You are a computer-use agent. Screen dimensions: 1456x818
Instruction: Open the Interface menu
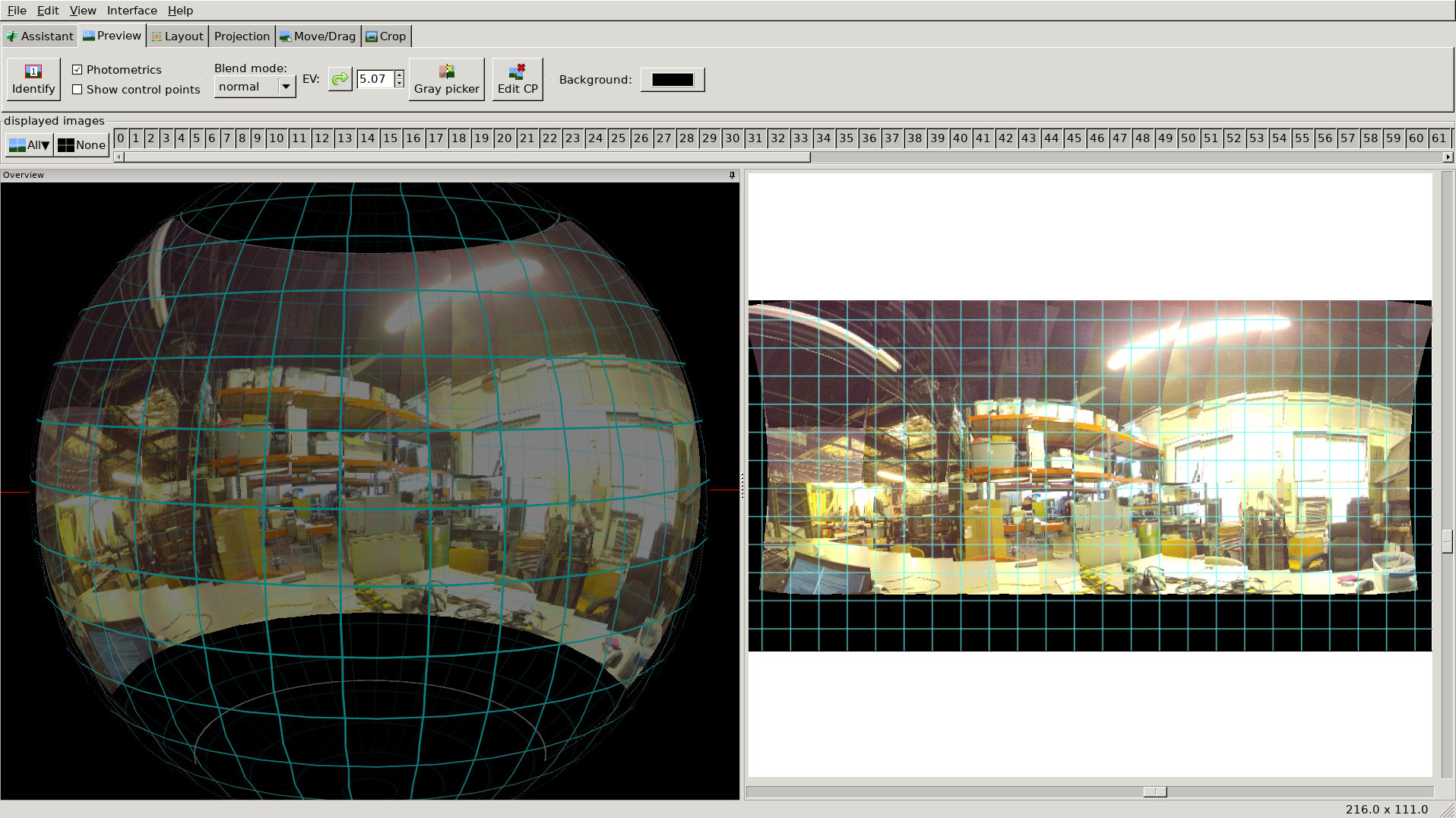click(x=131, y=11)
